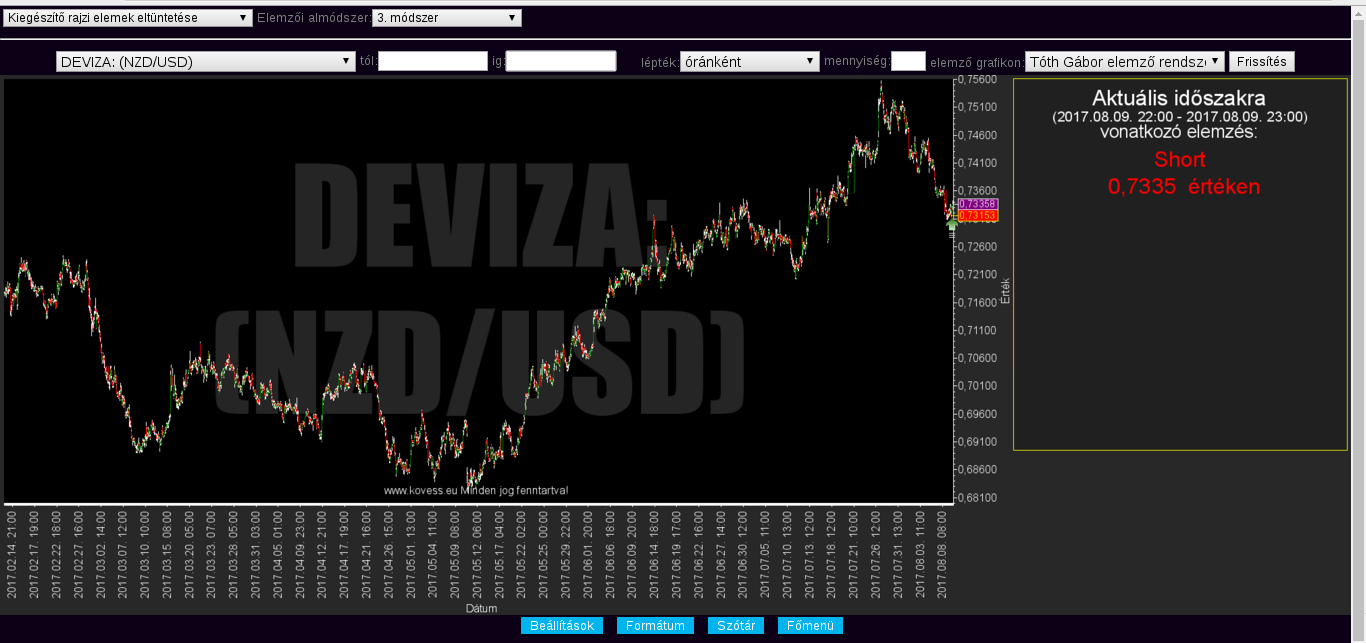Click the red 'Short' analysis signal text
The width and height of the screenshot is (1366, 643).
[x=1179, y=160]
